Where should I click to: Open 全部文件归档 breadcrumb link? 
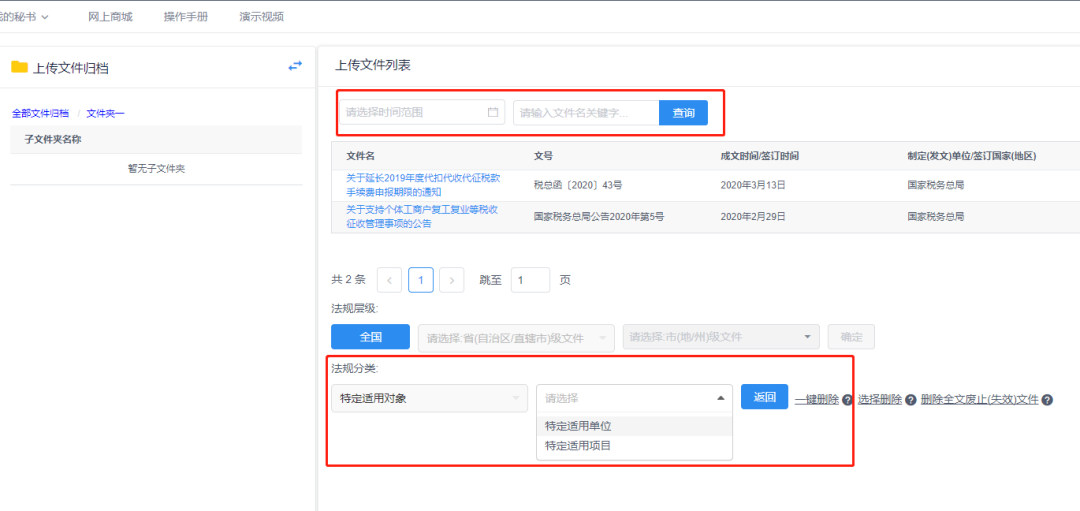(x=40, y=113)
